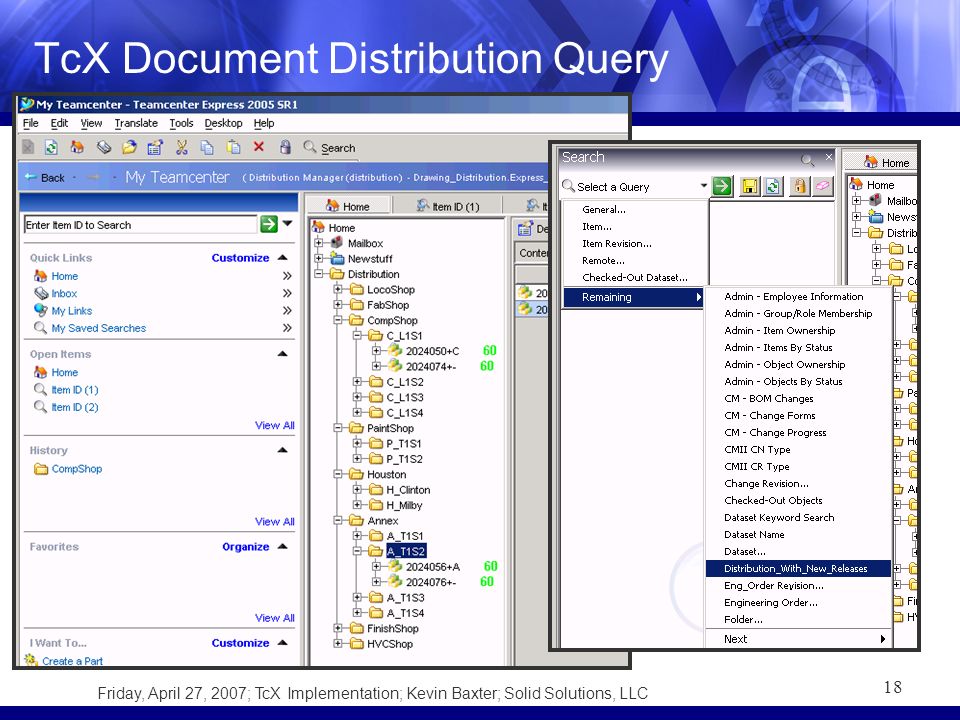Collapse the Distribution folder in tree

(318, 274)
